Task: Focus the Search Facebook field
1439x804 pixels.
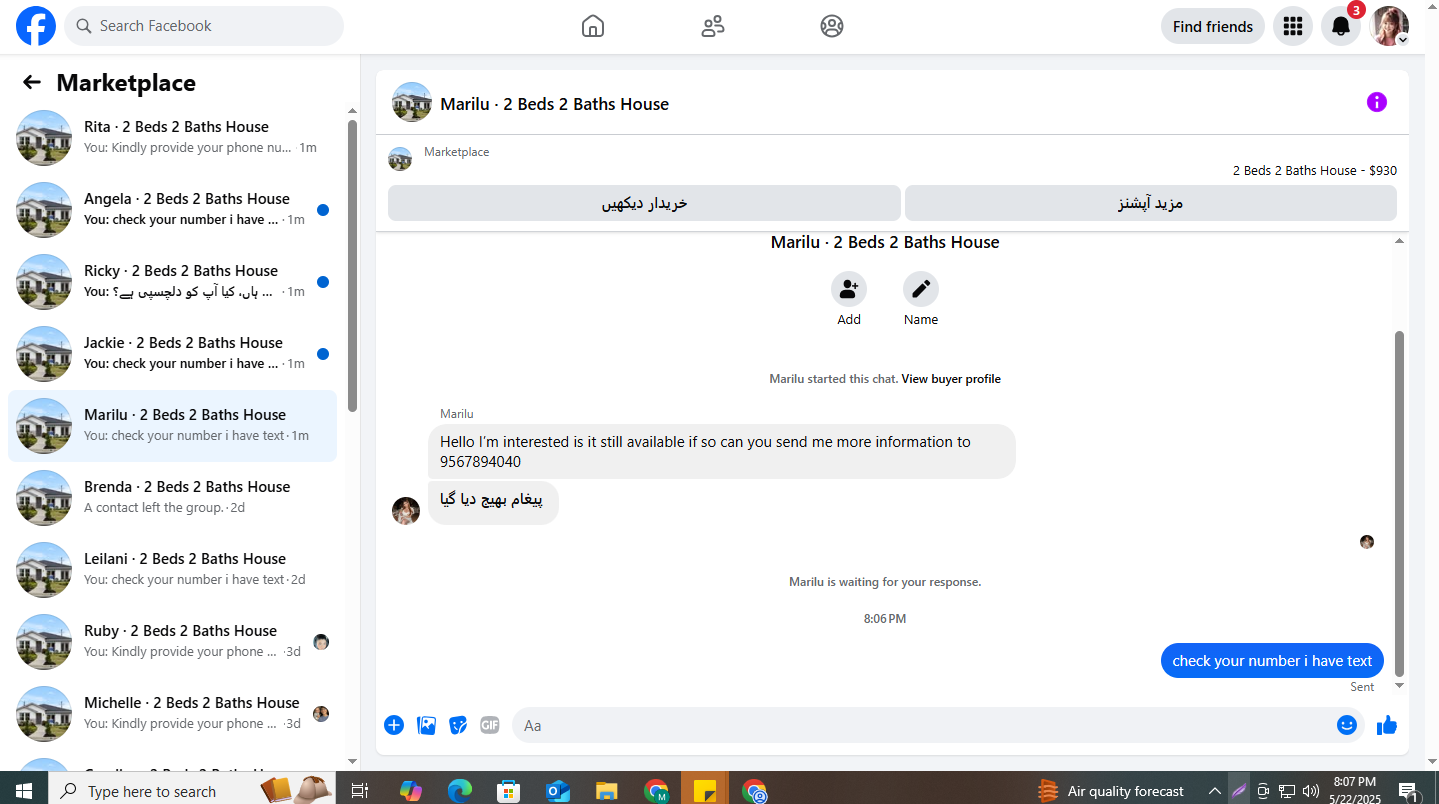Action: 204,26
